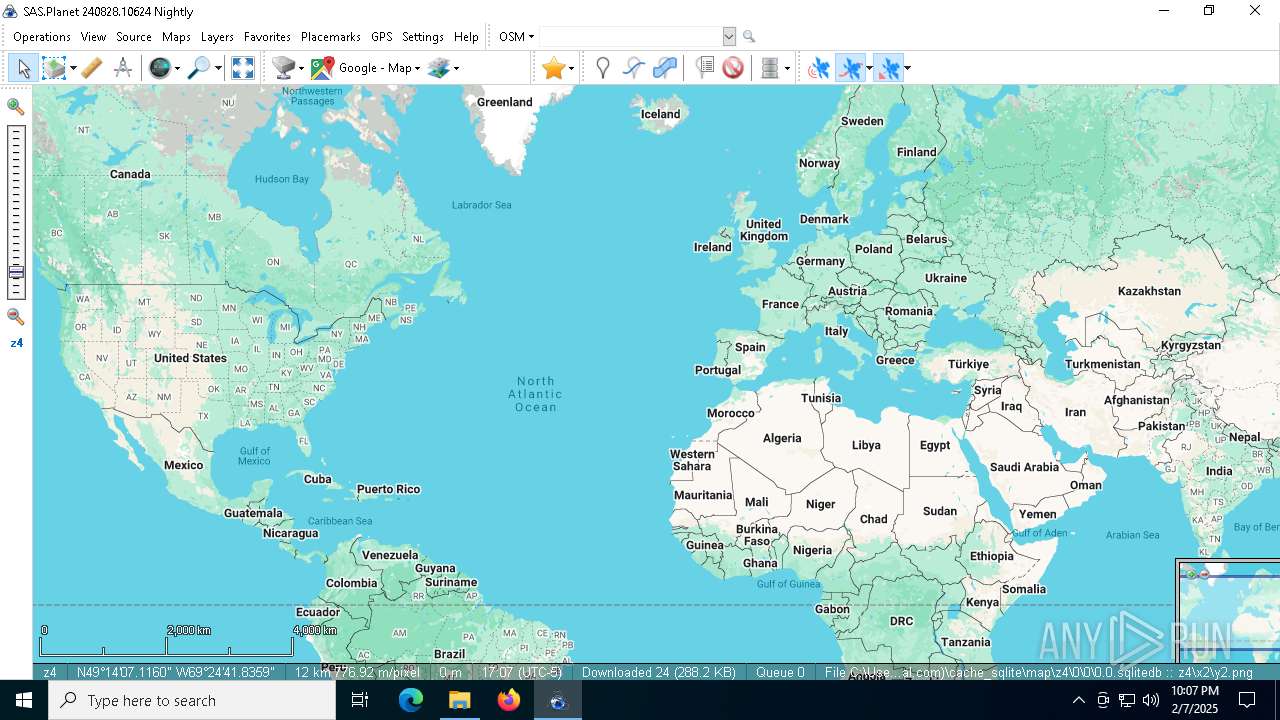Add a new polygon
This screenshot has width=1280, height=720.
coord(665,68)
